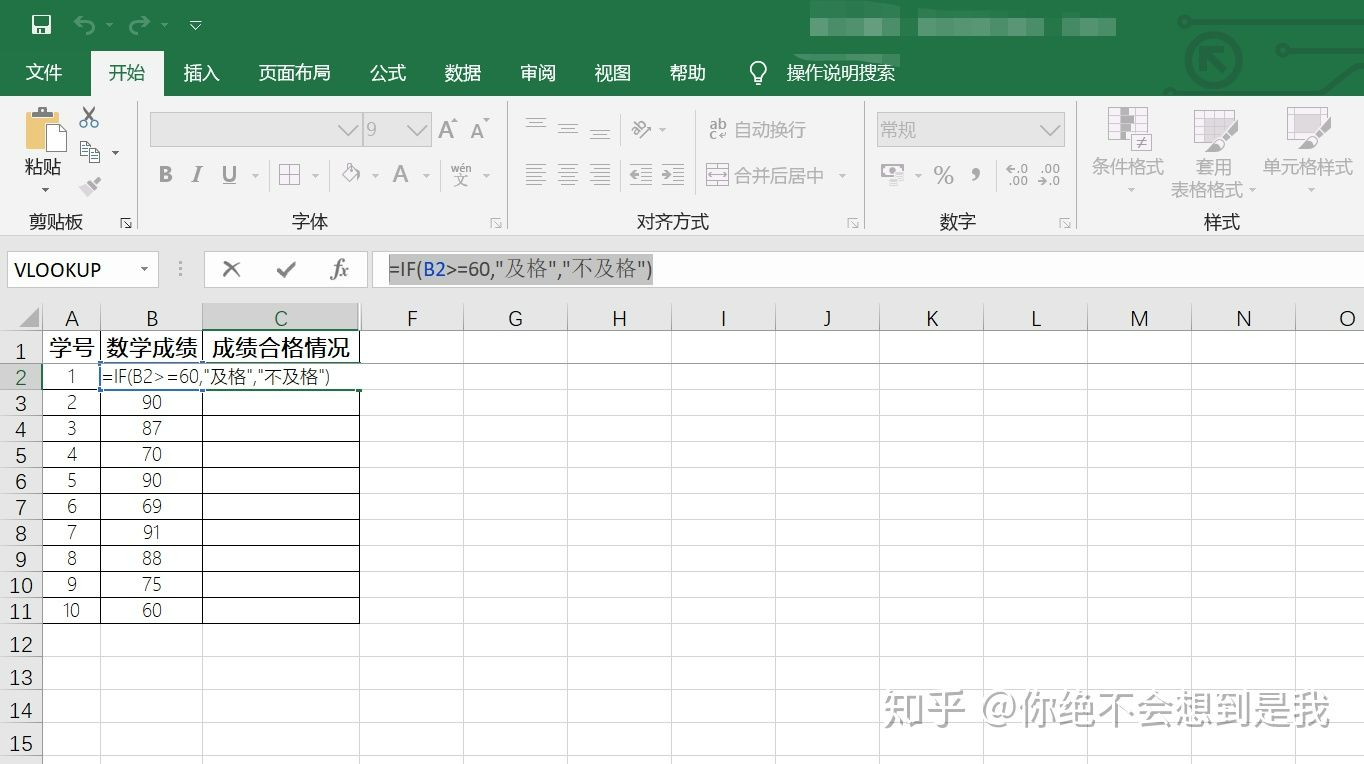The height and width of the screenshot is (764, 1364).
Task: Click cell with 数学成绩 header
Action: (x=152, y=348)
